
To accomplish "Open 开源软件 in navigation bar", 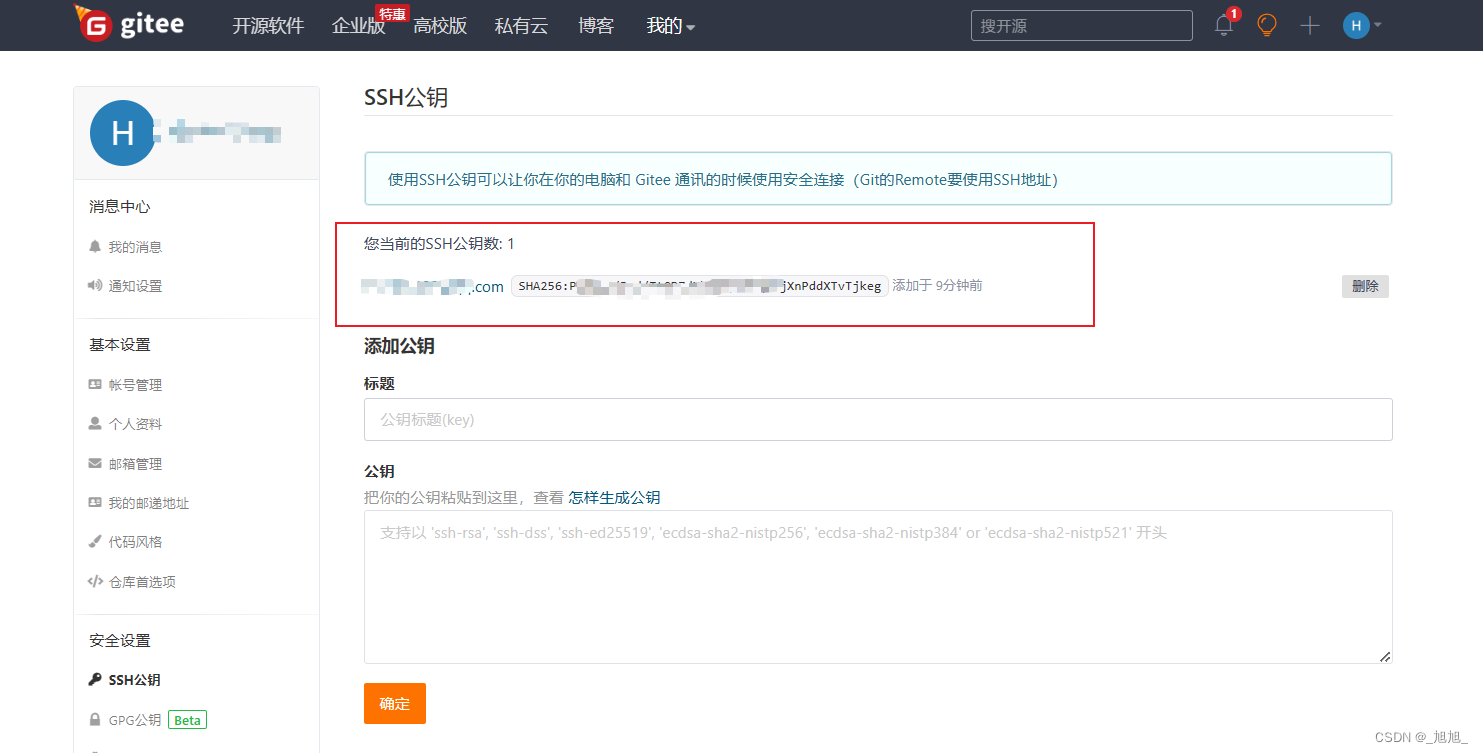I will click(268, 26).
